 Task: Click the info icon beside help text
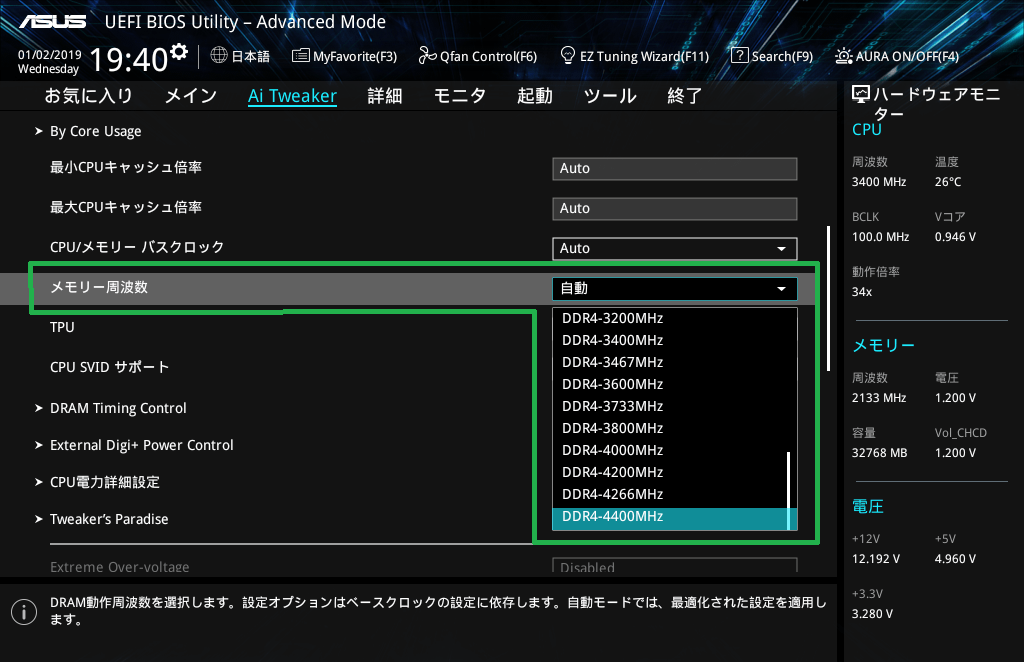coord(24,612)
